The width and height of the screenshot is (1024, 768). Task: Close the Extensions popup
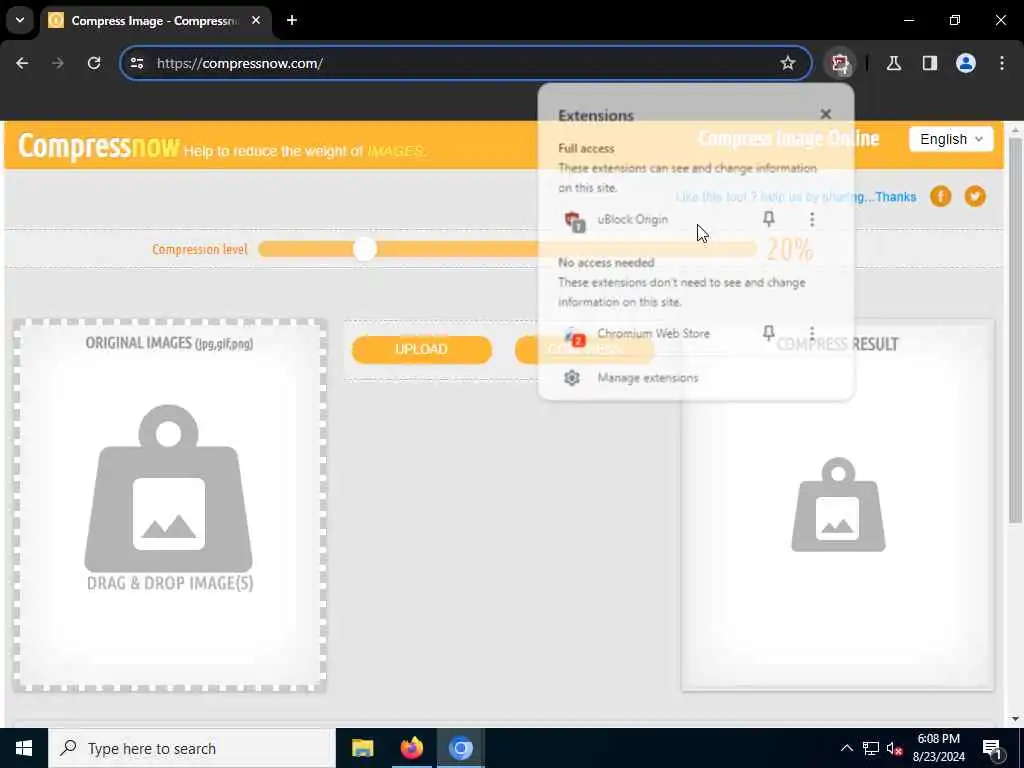(x=825, y=114)
